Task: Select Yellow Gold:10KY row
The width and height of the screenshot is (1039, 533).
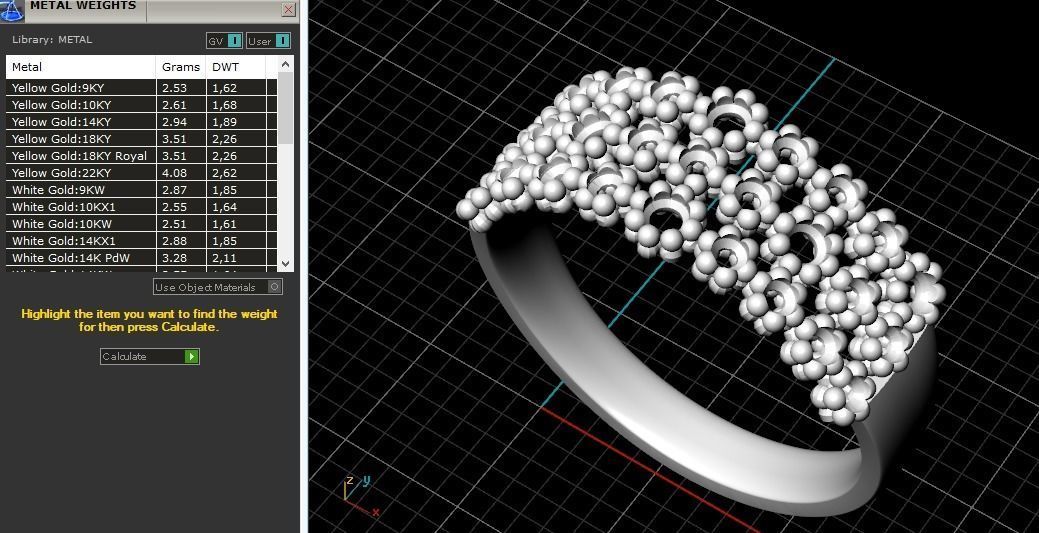Action: coord(141,105)
